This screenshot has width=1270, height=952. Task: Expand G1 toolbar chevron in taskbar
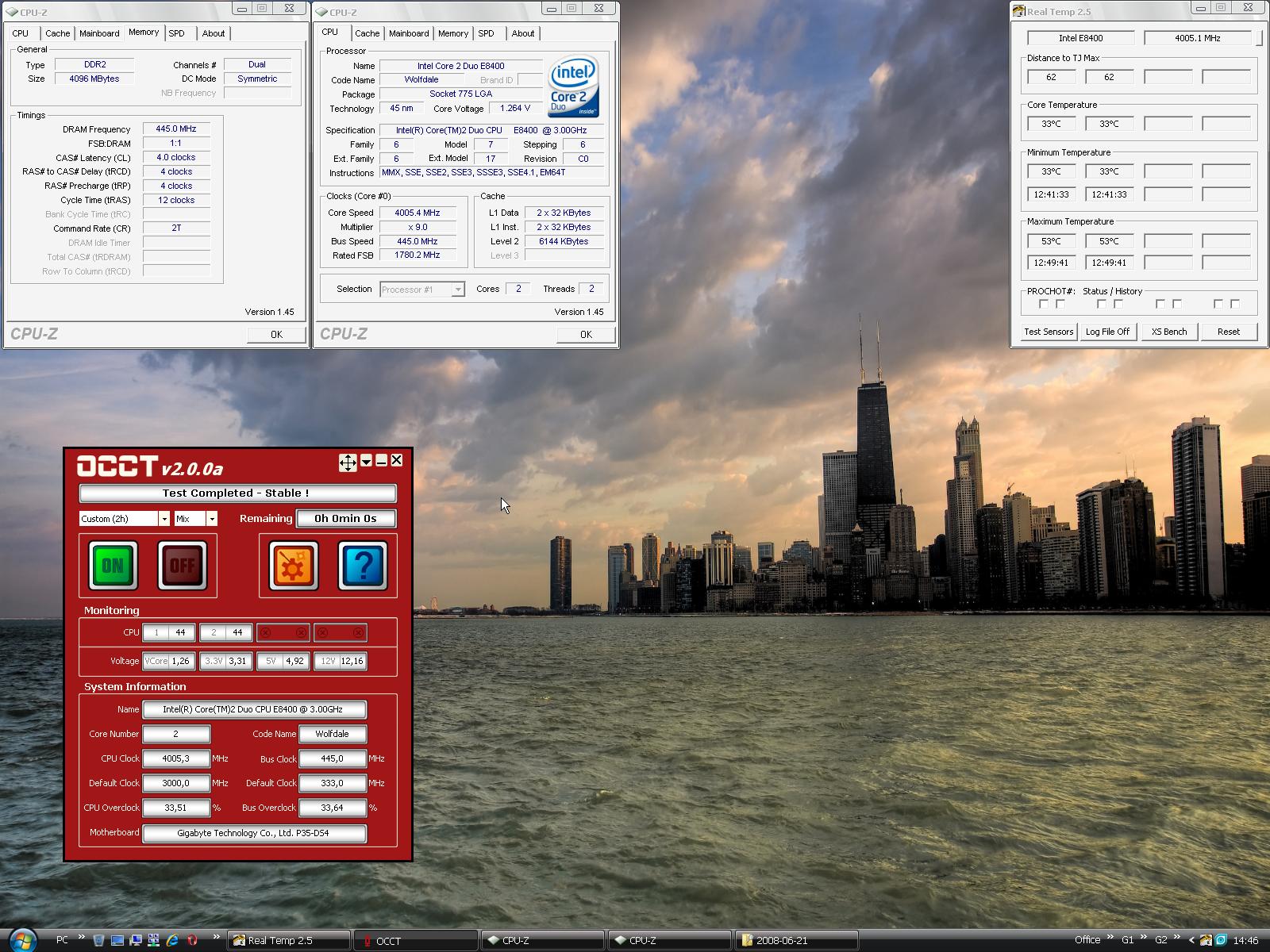click(1144, 937)
